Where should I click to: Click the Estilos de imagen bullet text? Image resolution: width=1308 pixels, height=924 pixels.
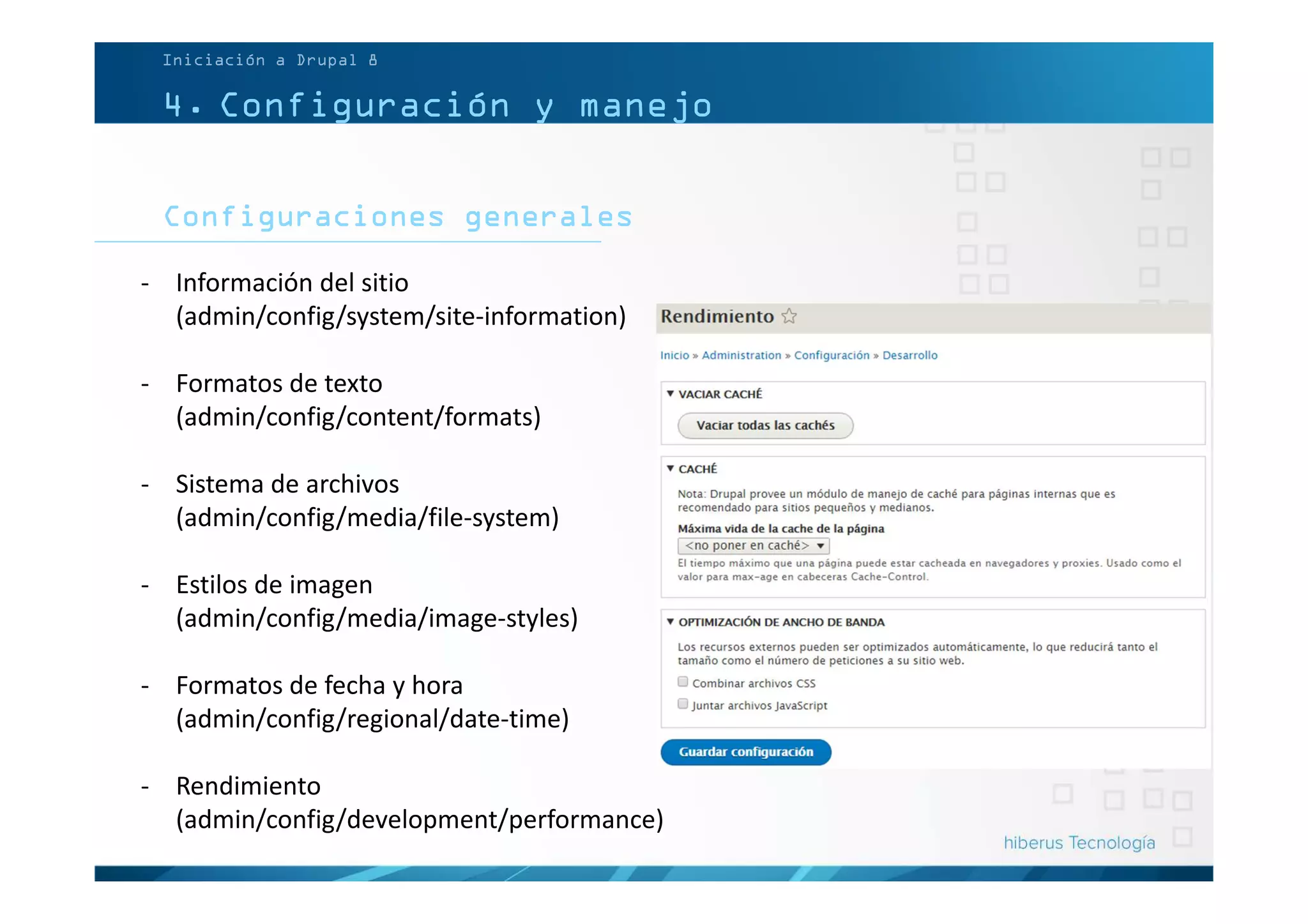point(274,585)
